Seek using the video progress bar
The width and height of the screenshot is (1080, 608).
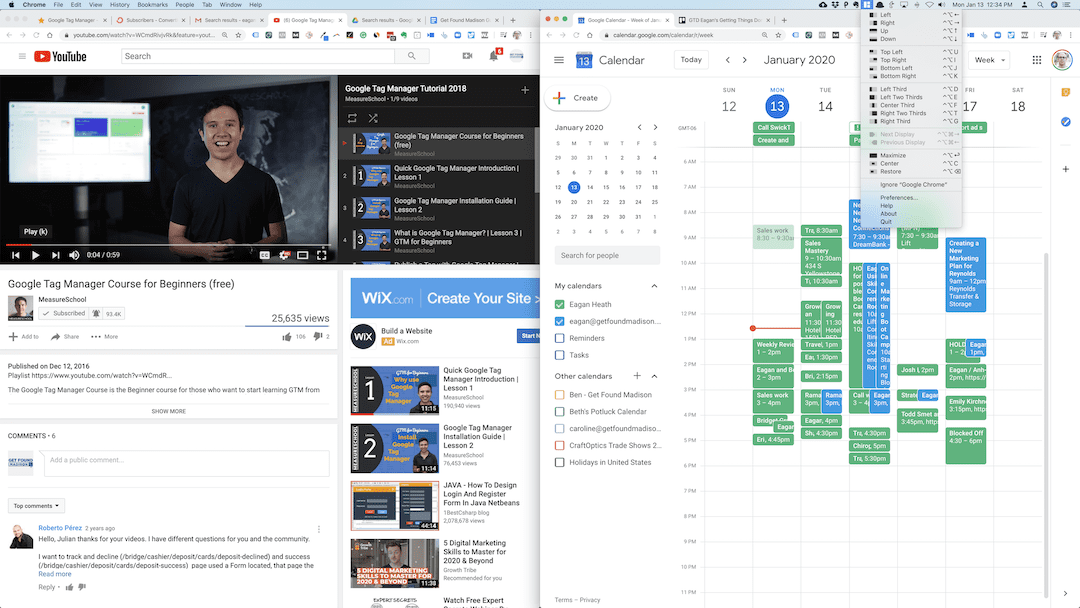(x=169, y=244)
